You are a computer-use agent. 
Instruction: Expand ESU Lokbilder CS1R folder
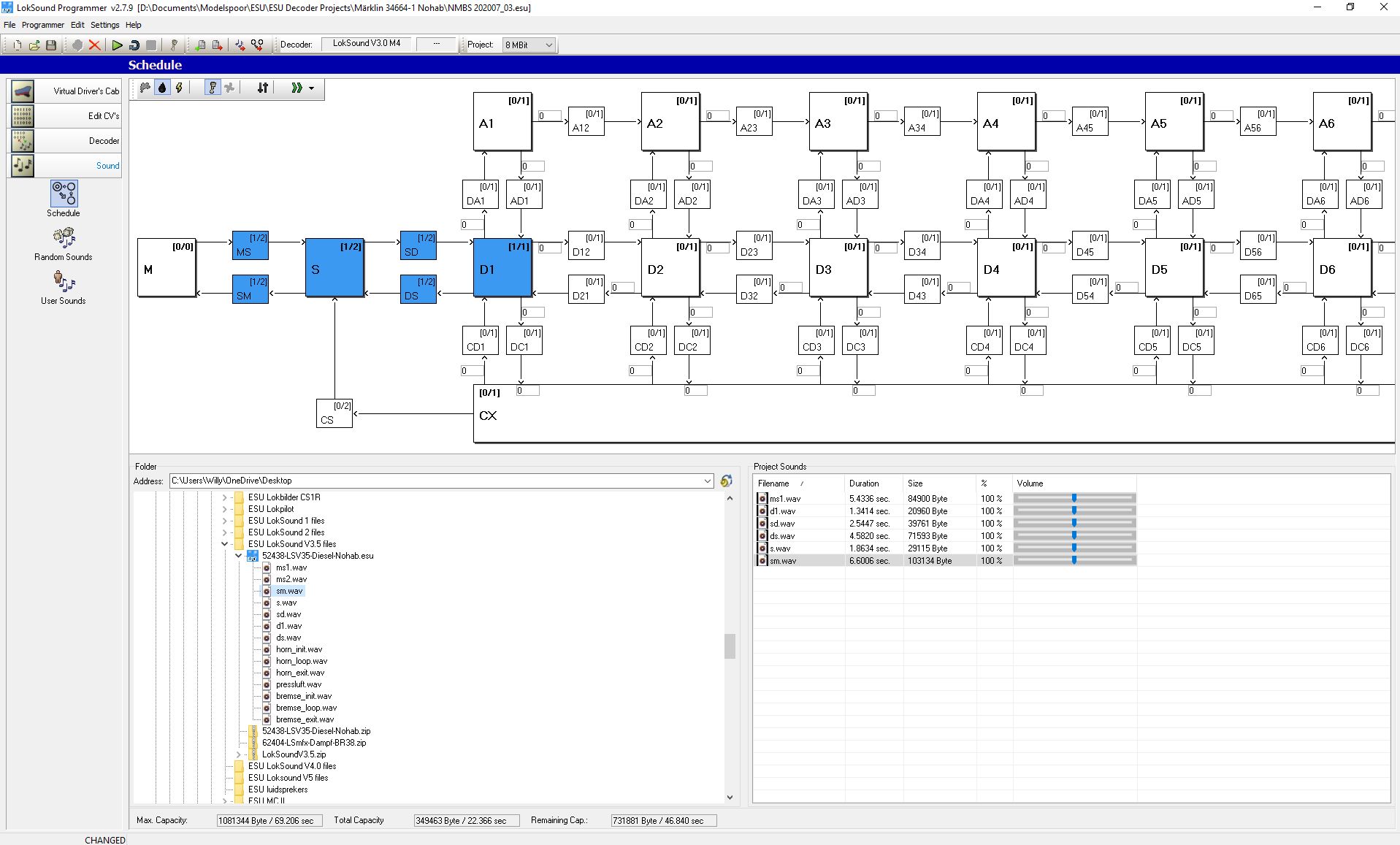point(224,497)
